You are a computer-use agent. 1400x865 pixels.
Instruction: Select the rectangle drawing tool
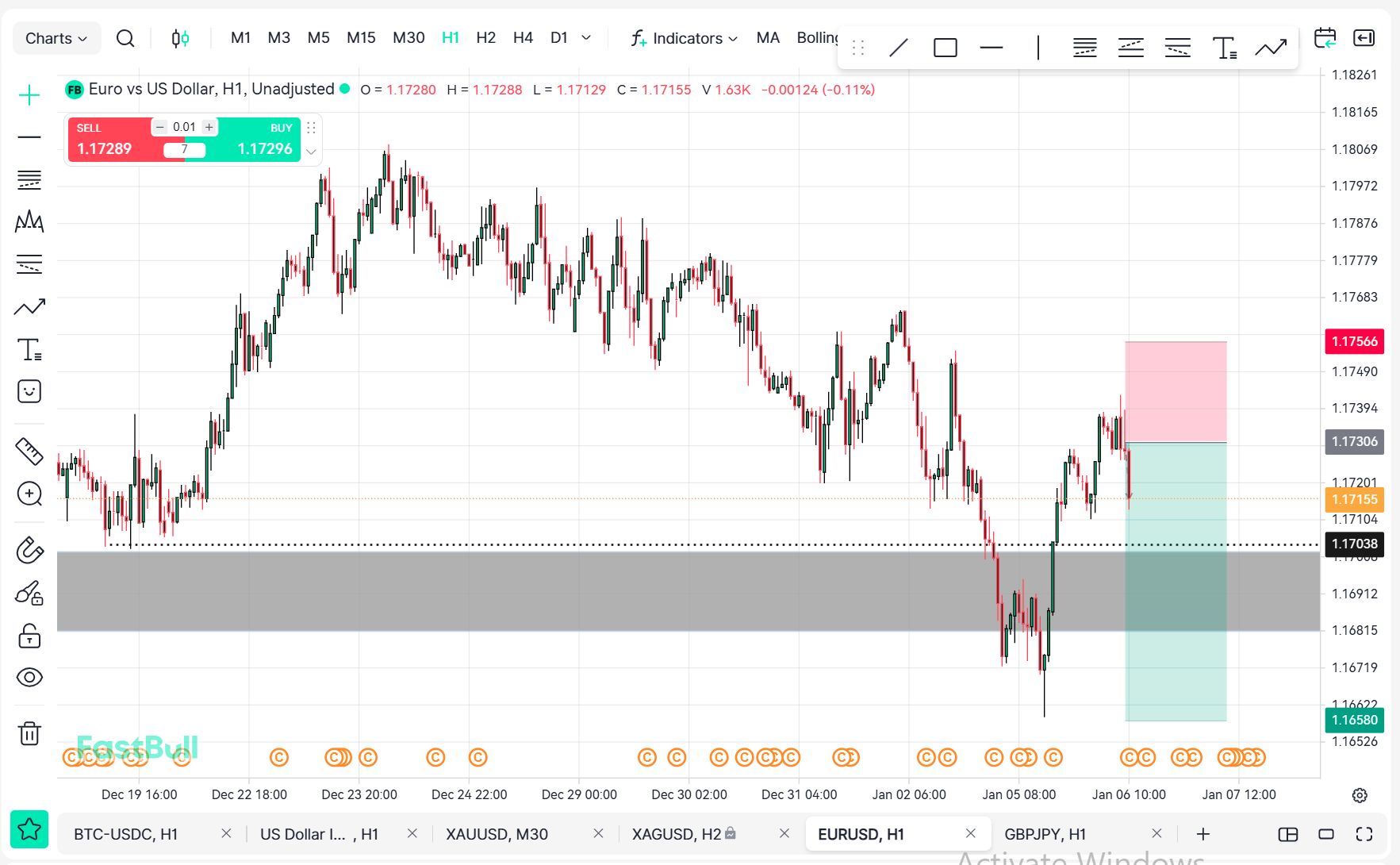pos(945,48)
